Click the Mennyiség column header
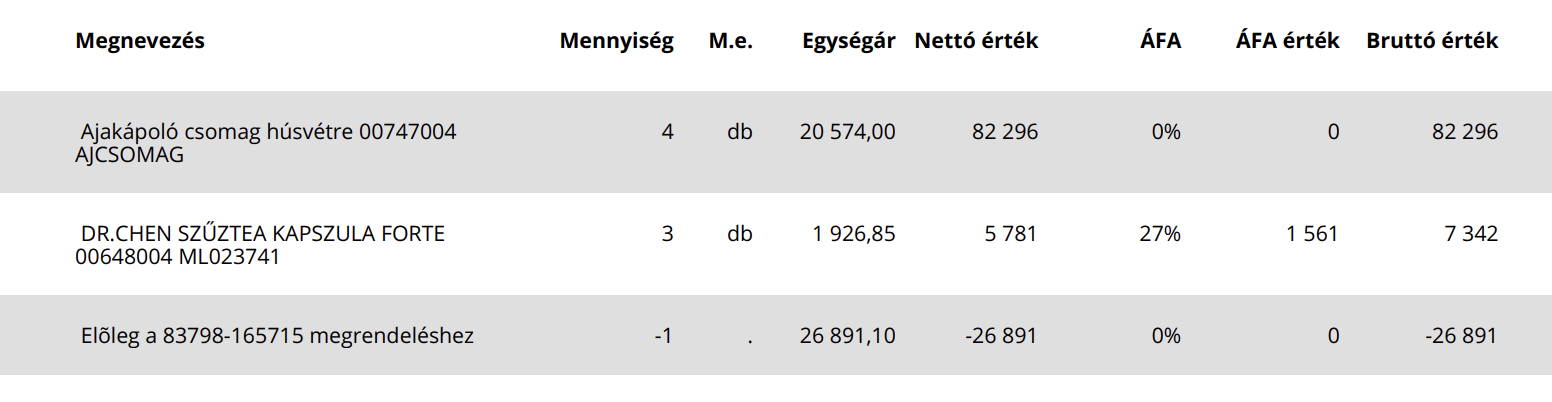The image size is (1552, 402). pyautogui.click(x=616, y=41)
